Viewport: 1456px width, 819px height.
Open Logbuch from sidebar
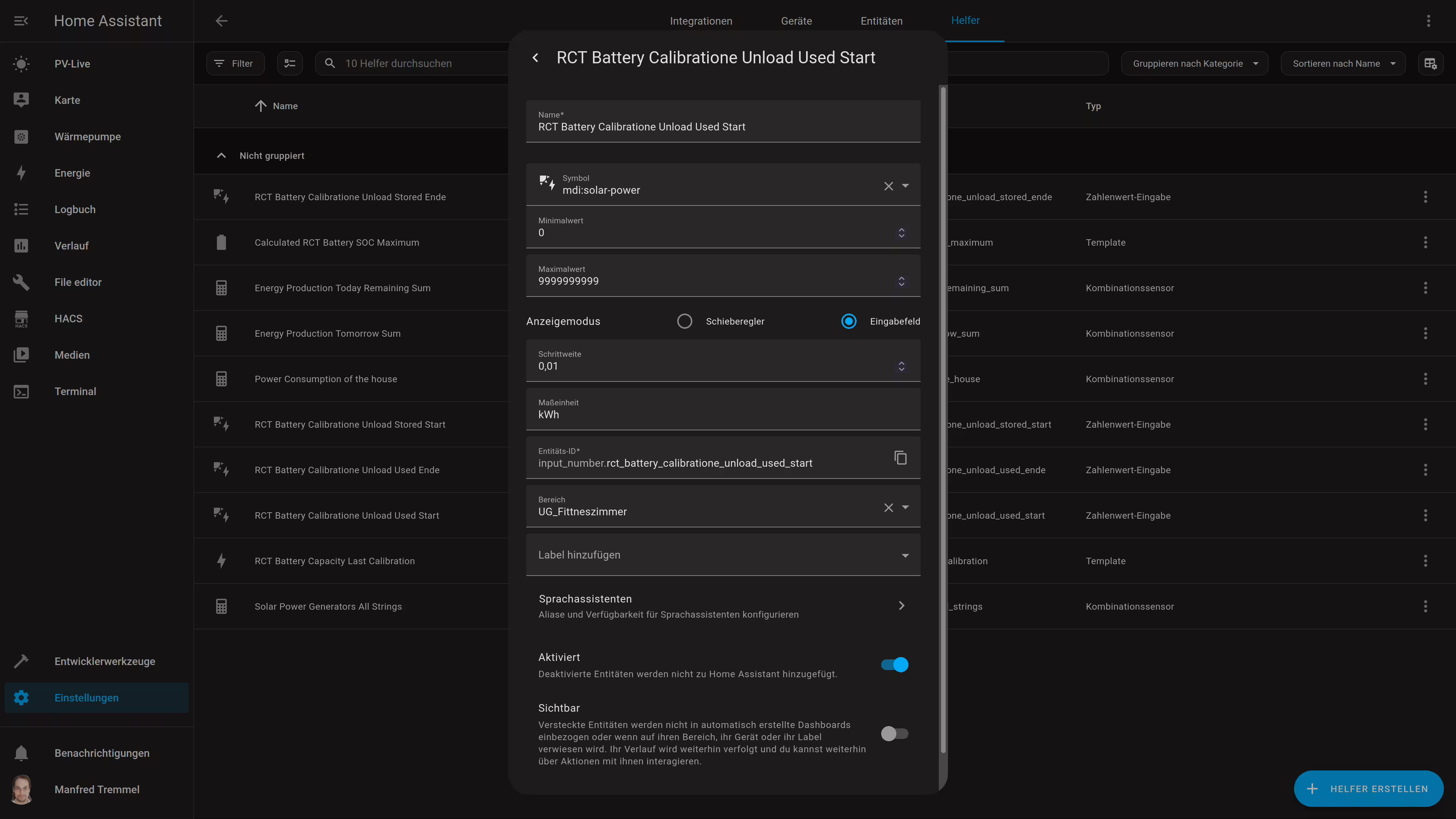pos(96,209)
